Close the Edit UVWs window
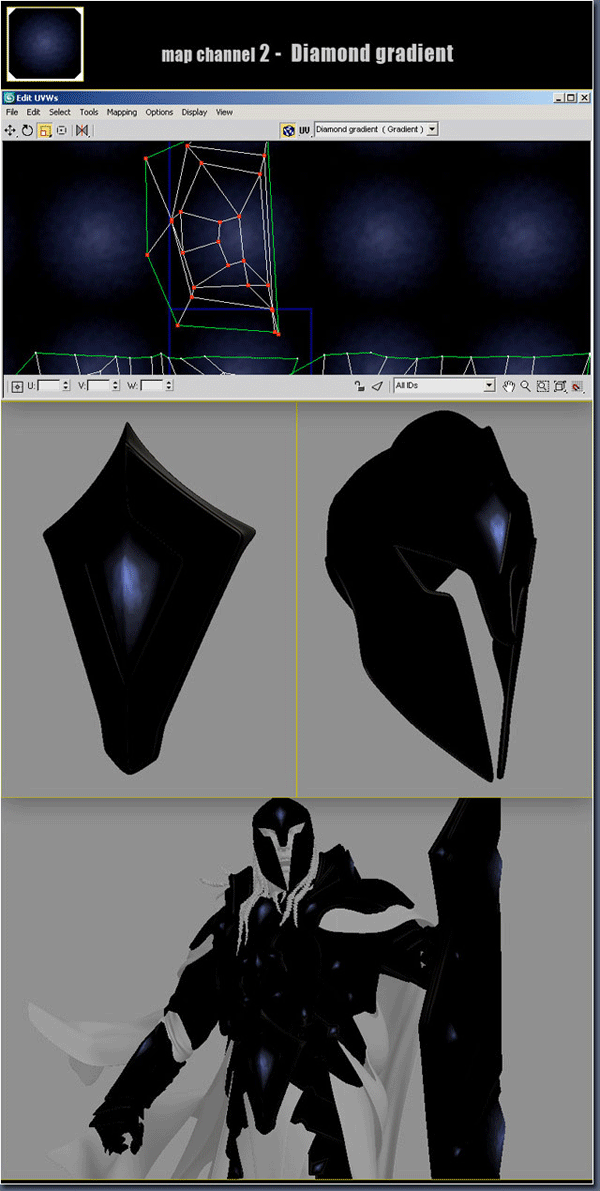Viewport: 600px width, 1191px height. coord(584,98)
